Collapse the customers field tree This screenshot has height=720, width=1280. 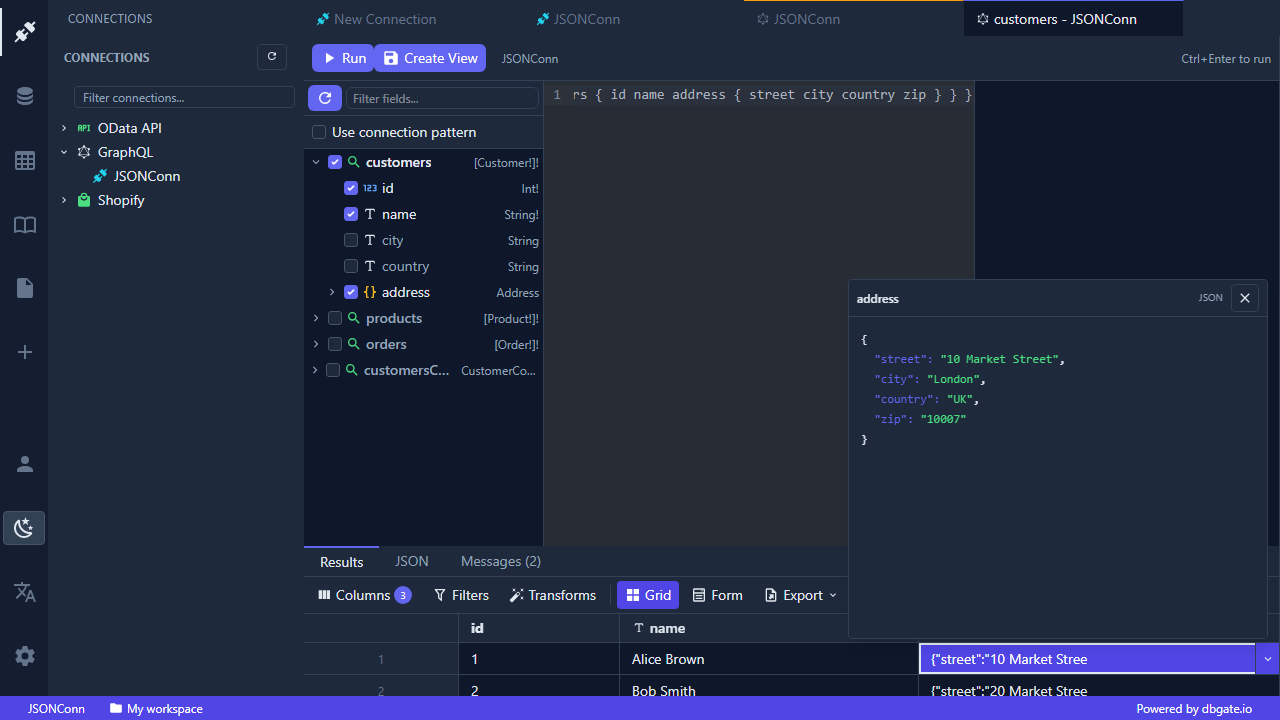[x=316, y=162]
